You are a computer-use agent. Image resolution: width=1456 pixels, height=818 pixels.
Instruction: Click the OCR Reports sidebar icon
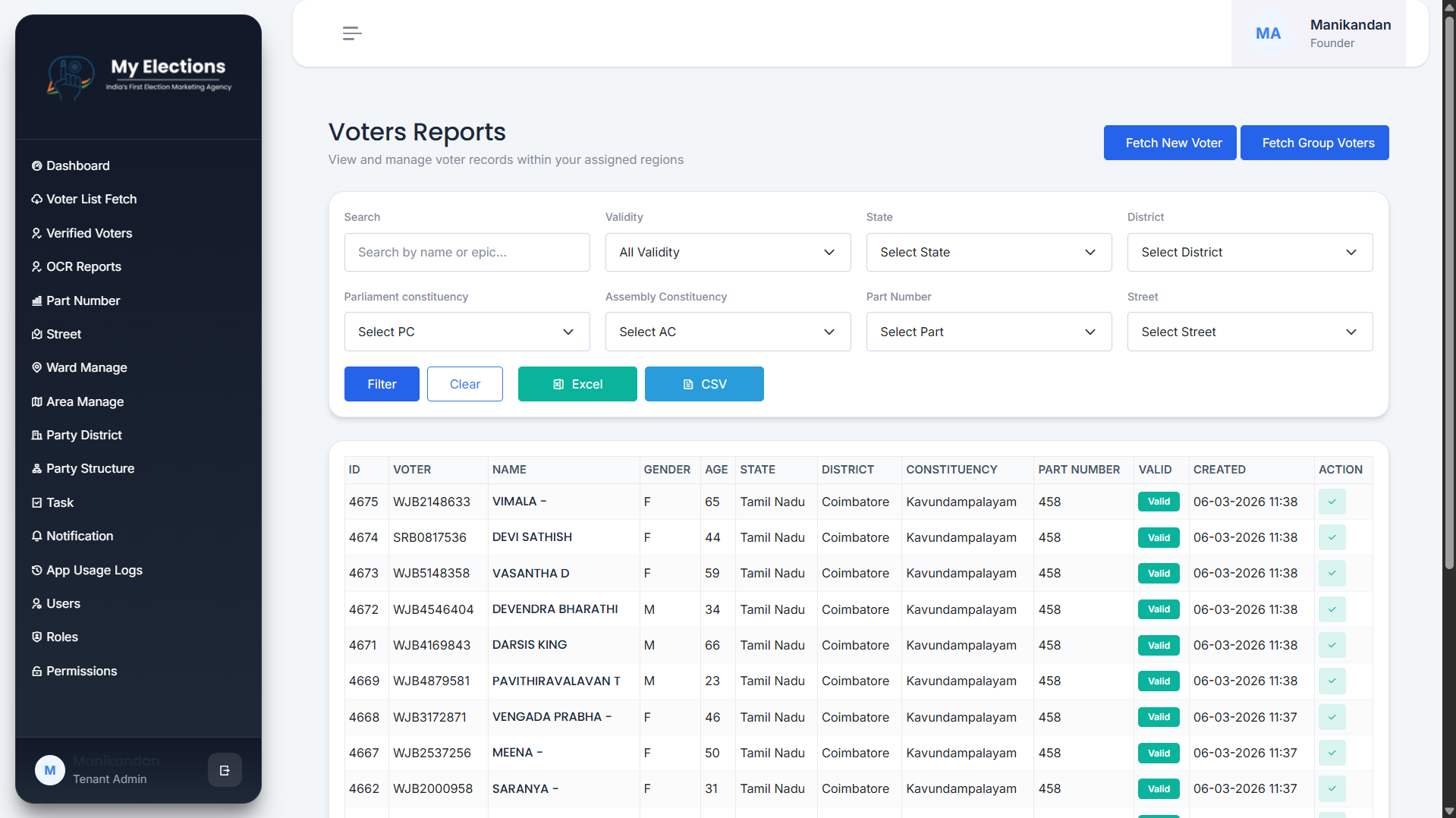36,266
